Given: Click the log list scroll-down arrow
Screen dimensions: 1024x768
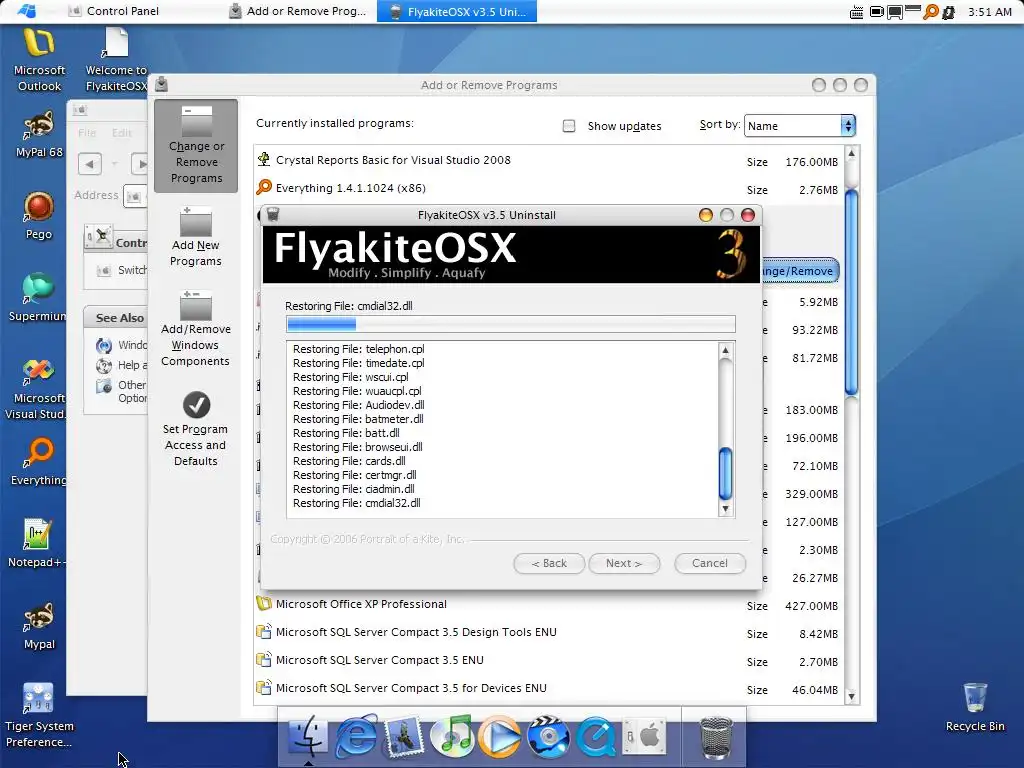Looking at the screenshot, I should [725, 509].
